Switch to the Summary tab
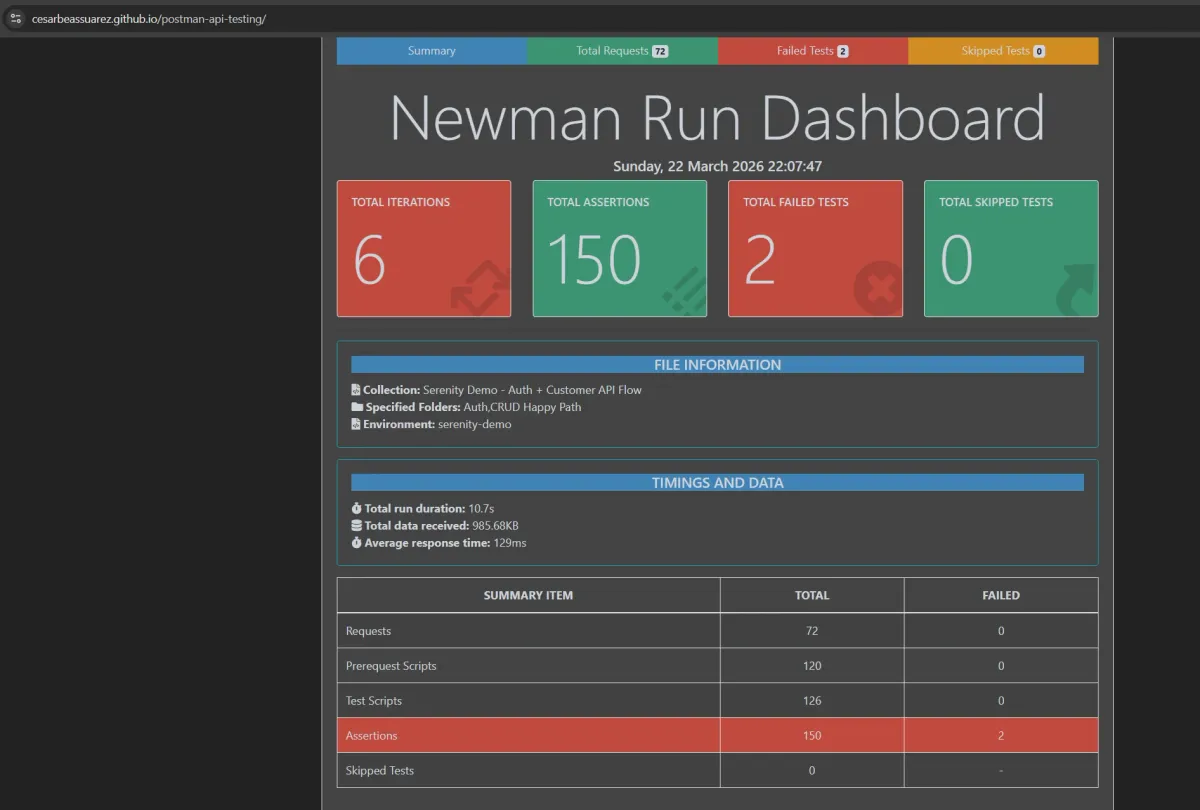1200x810 pixels. [x=431, y=50]
